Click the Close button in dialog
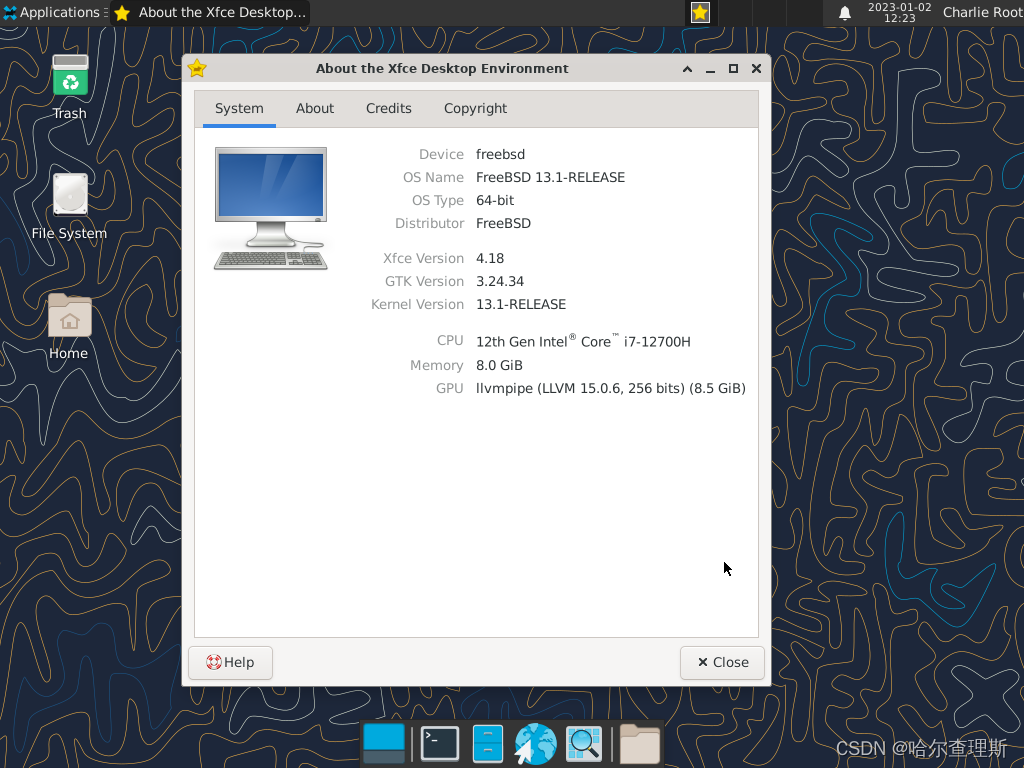The image size is (1024, 768). coord(722,662)
